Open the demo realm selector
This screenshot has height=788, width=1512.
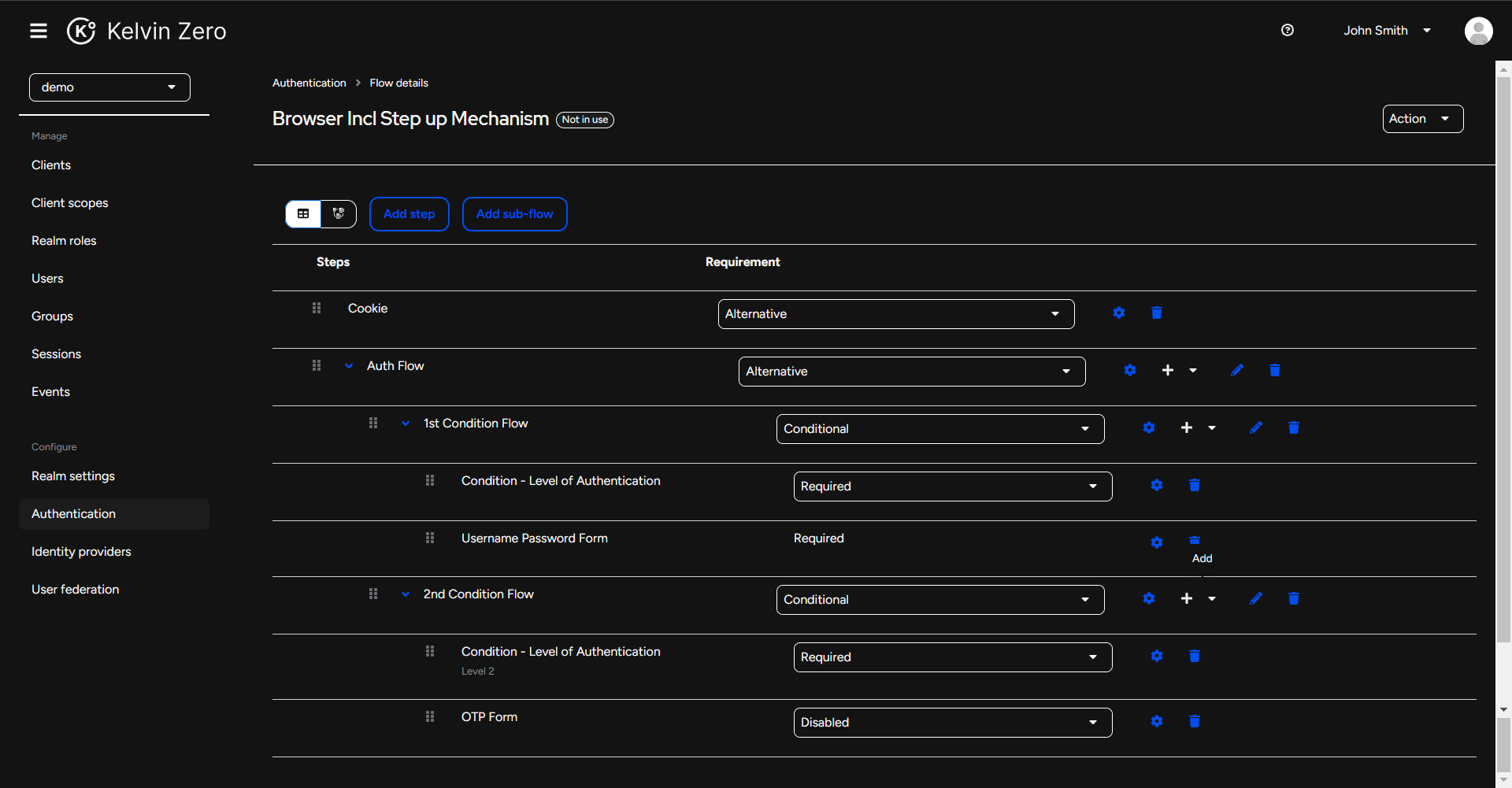pos(109,87)
